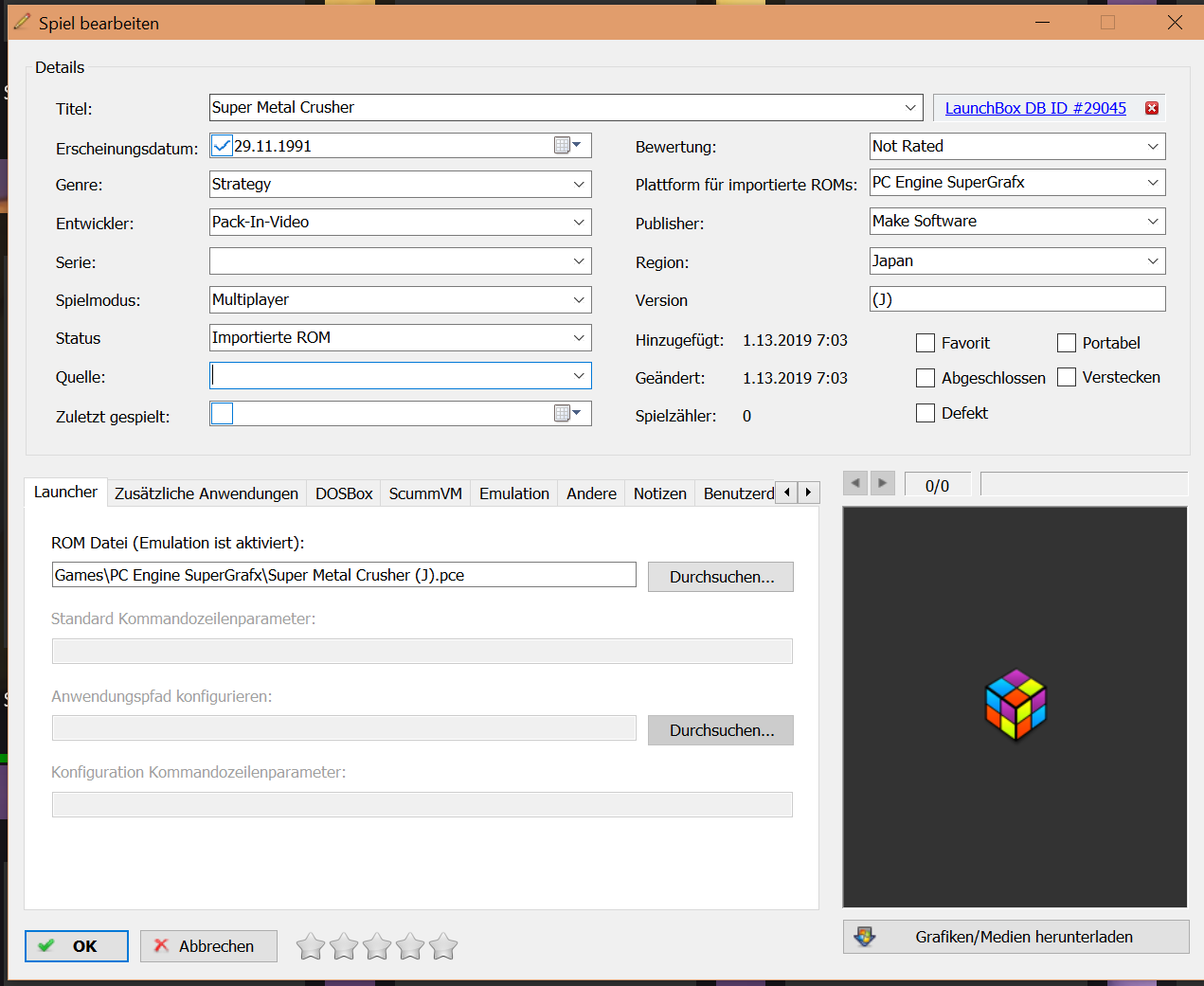Viewport: 1204px width, 986px height.
Task: Set a rating of four stars
Action: coord(410,946)
